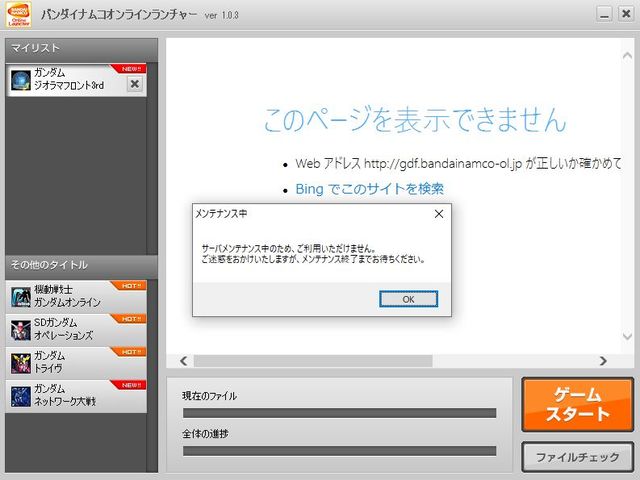This screenshot has width=640, height=480.
Task: Click the NEW badge on ジオラマフロント3rd
Action: pyautogui.click(x=130, y=69)
